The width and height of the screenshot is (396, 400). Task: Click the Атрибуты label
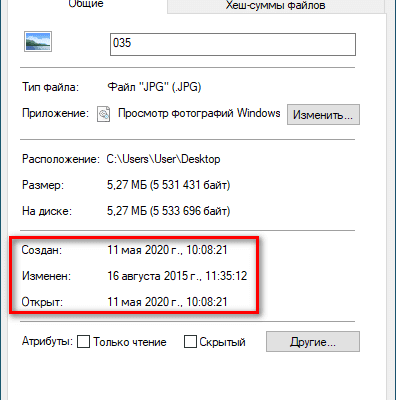[47, 342]
